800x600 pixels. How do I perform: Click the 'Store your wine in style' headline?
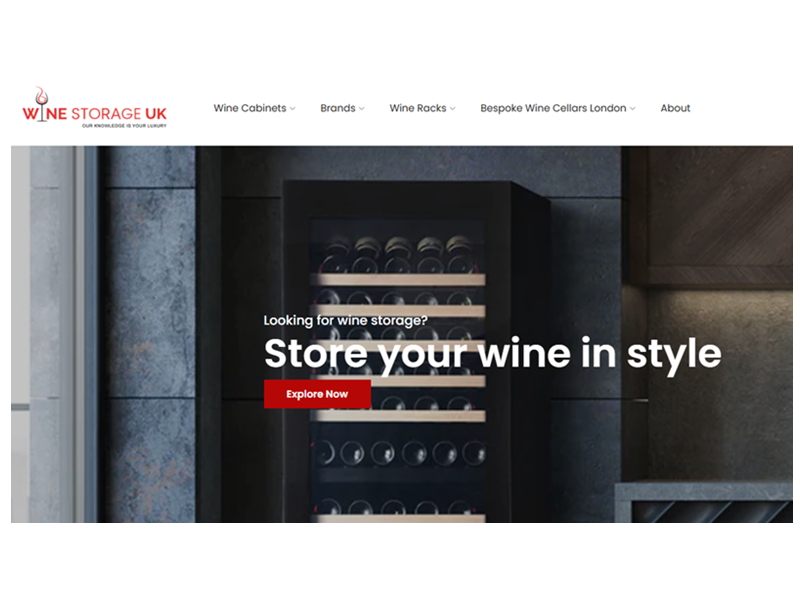point(492,354)
